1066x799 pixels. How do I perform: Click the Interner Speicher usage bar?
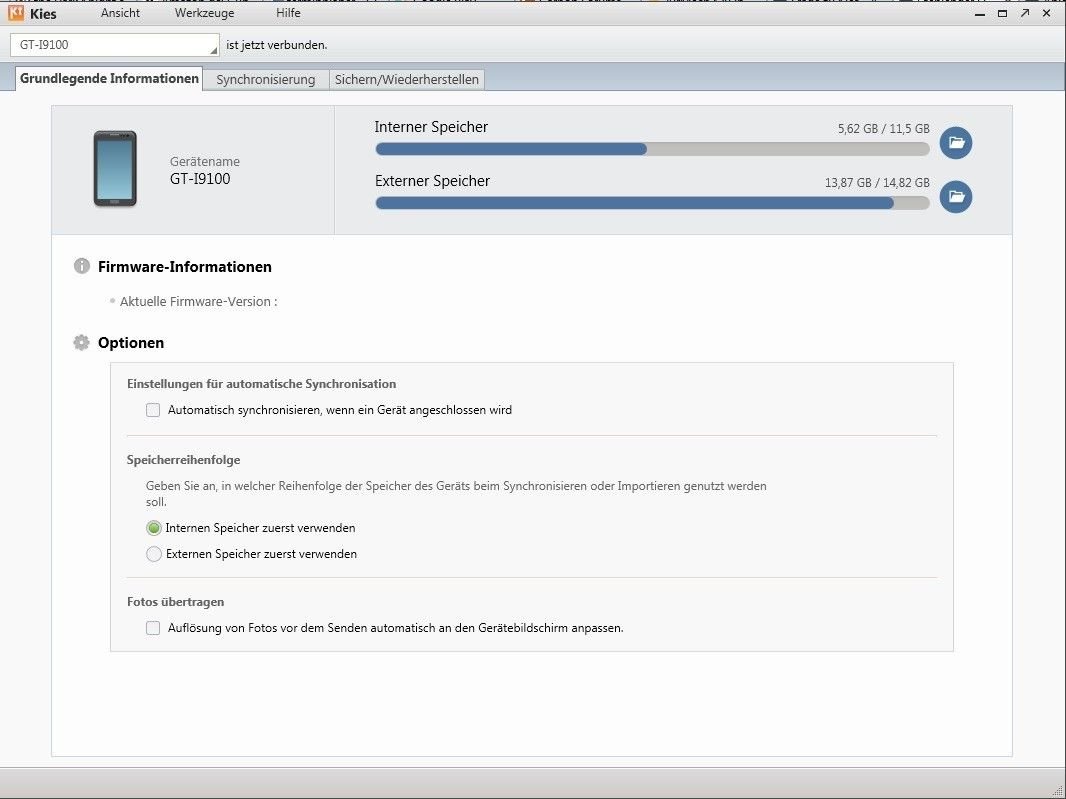[x=652, y=149]
